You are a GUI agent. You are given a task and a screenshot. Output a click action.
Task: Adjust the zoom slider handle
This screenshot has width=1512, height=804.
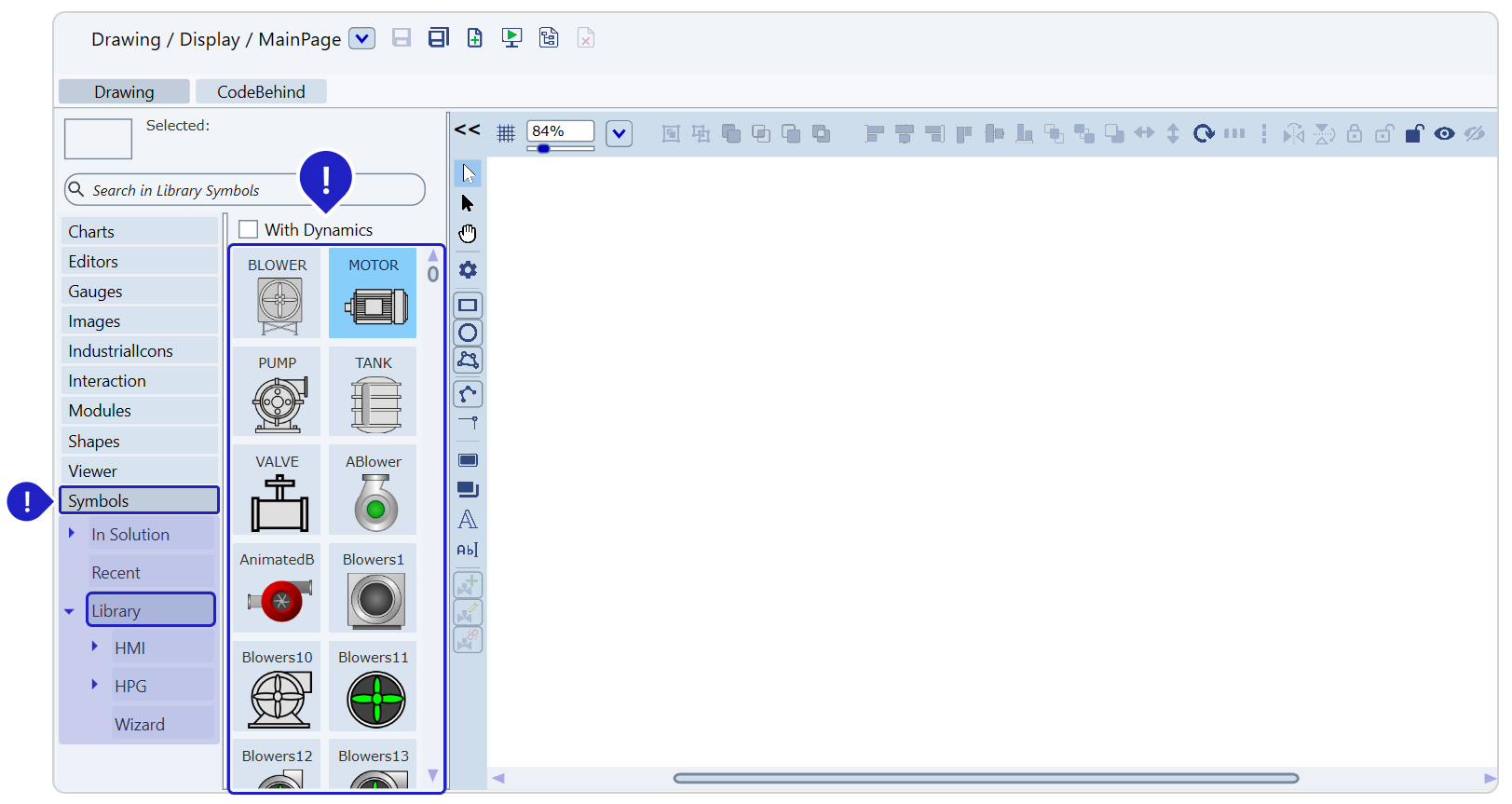[x=543, y=149]
